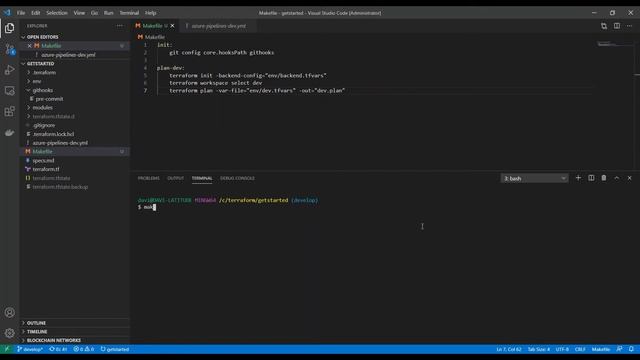Show errors and warnings count in status bar

(84, 349)
